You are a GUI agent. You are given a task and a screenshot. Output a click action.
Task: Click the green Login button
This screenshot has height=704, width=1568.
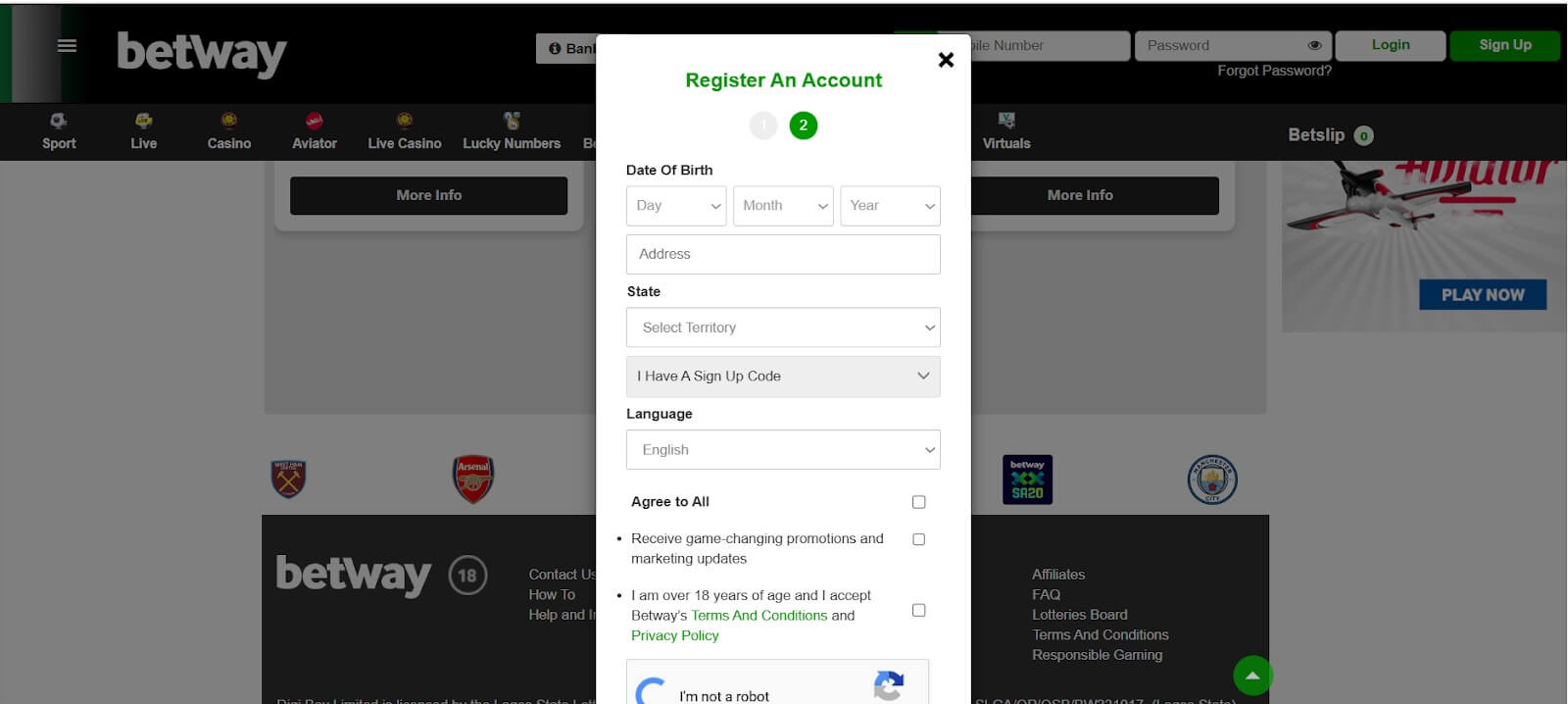pyautogui.click(x=1390, y=45)
